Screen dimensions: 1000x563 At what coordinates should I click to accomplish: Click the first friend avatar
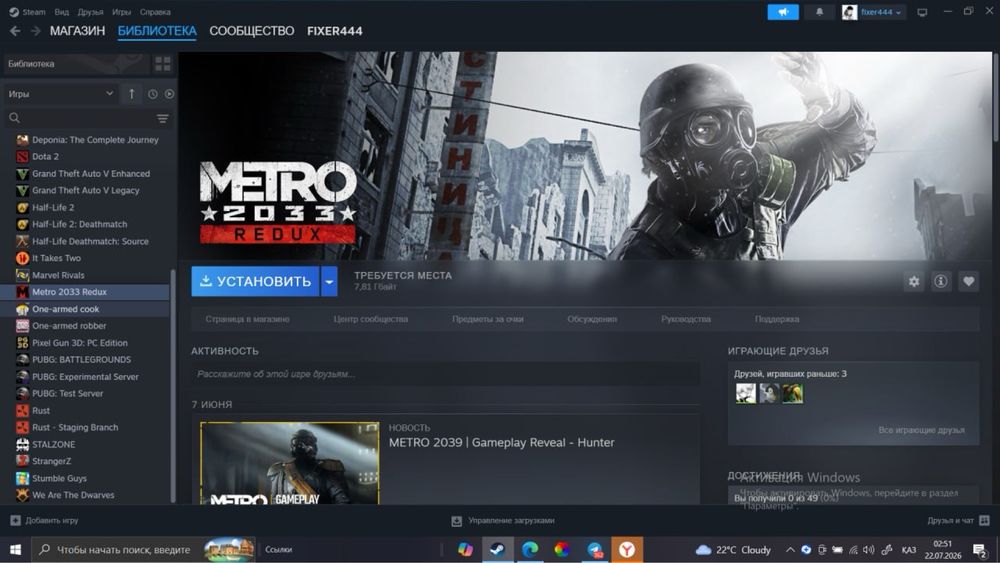coord(746,393)
